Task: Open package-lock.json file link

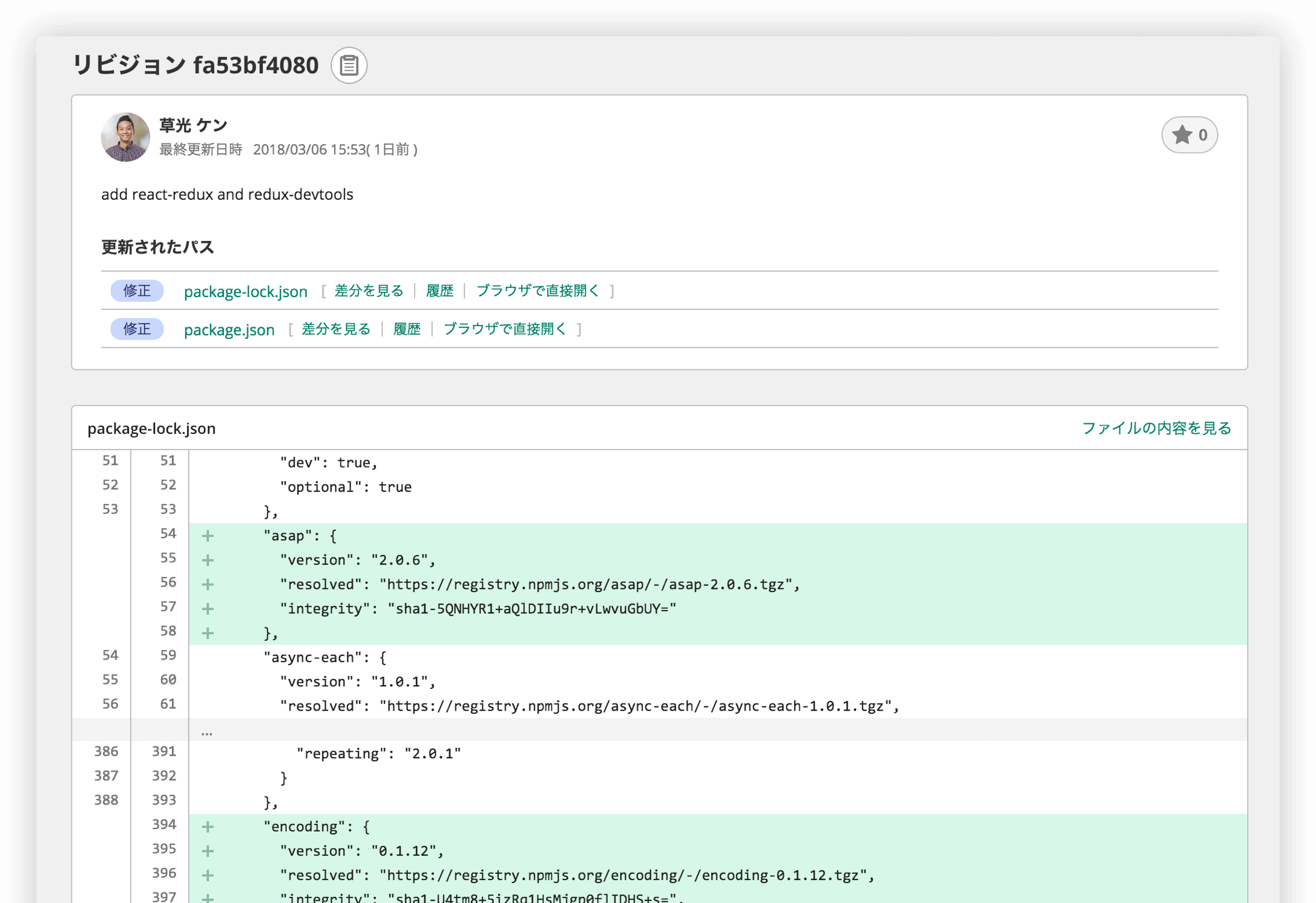Action: click(245, 292)
